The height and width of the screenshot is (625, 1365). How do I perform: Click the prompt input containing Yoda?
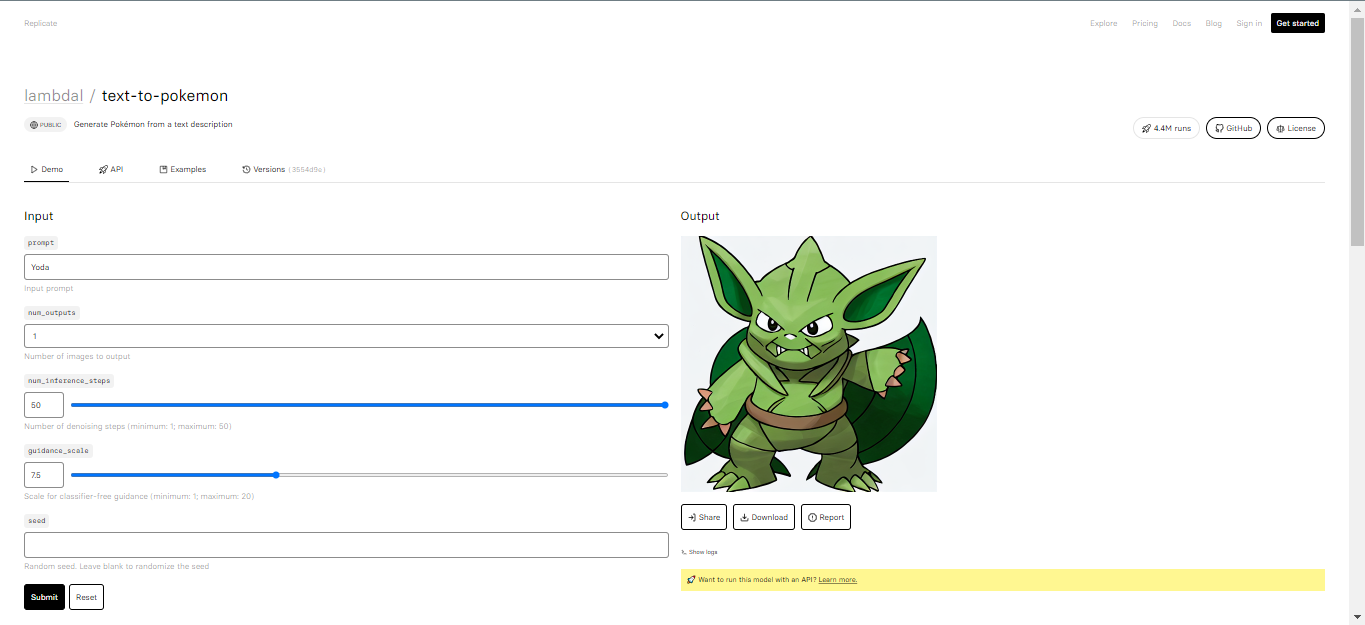tap(346, 267)
